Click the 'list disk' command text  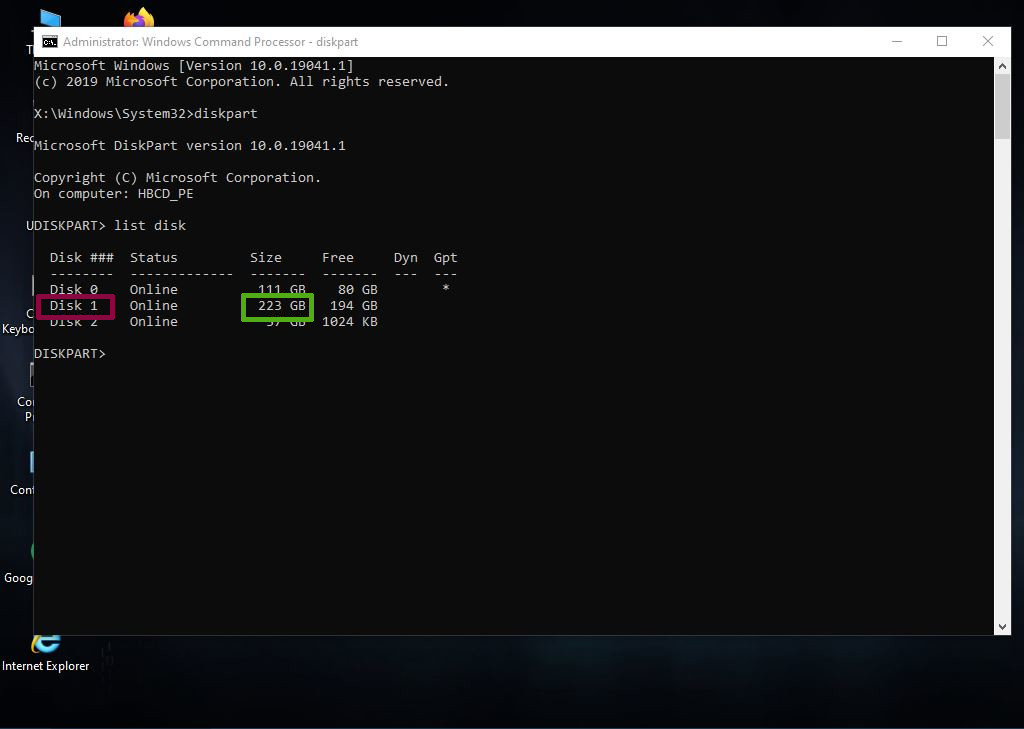click(150, 226)
